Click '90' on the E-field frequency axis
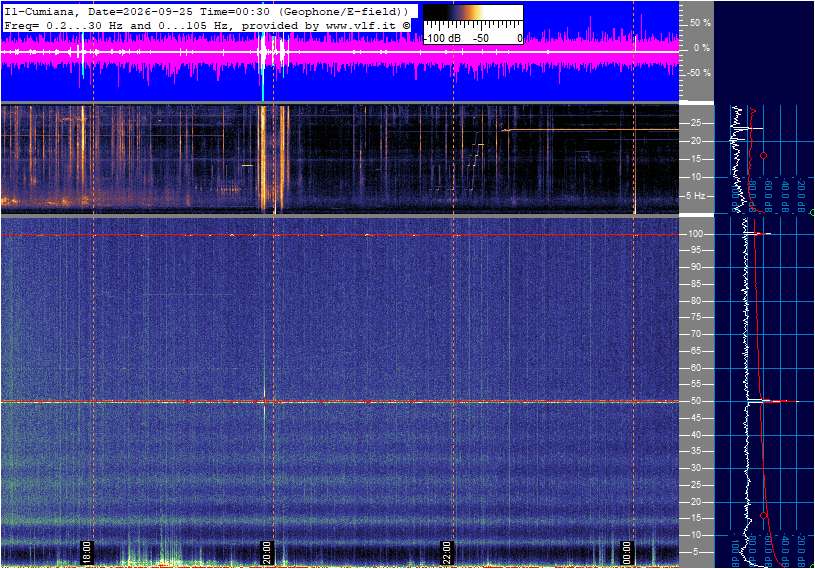This screenshot has width=815, height=569. click(x=695, y=267)
